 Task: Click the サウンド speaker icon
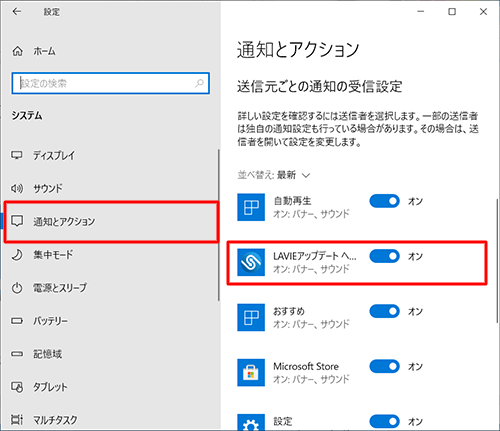17,189
